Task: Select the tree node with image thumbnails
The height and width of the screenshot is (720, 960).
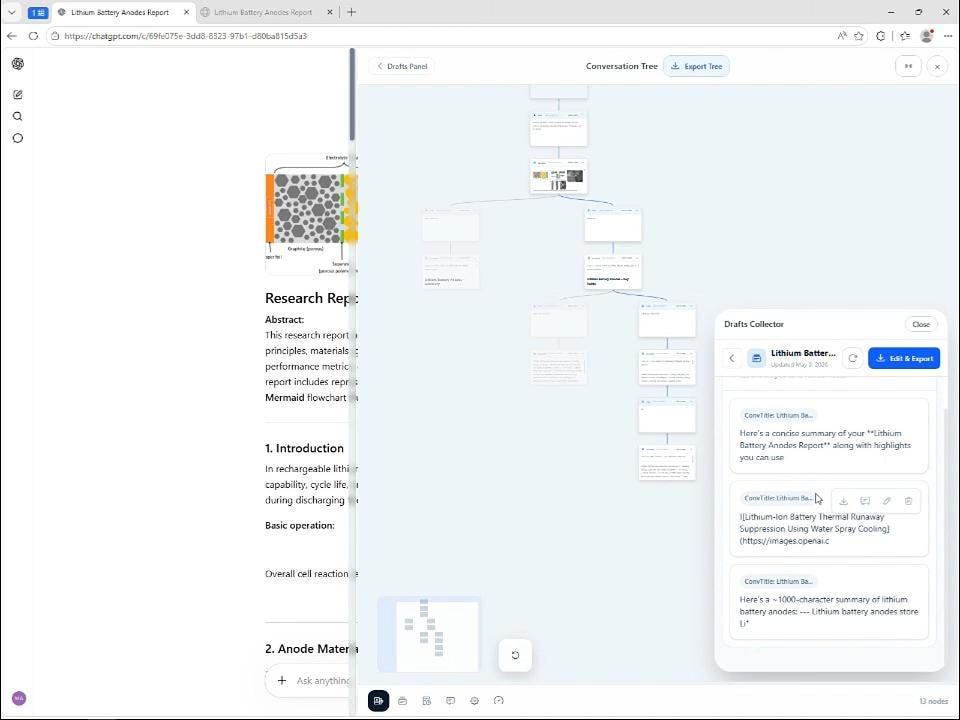Action: coord(558,176)
